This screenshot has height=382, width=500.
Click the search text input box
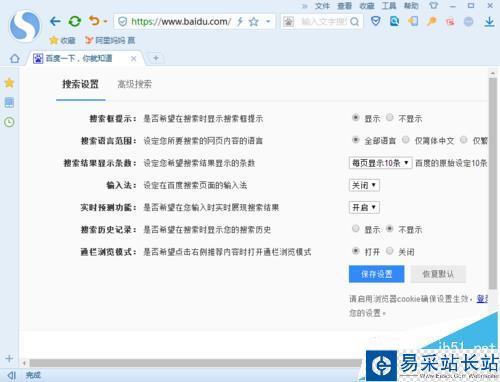pos(324,22)
